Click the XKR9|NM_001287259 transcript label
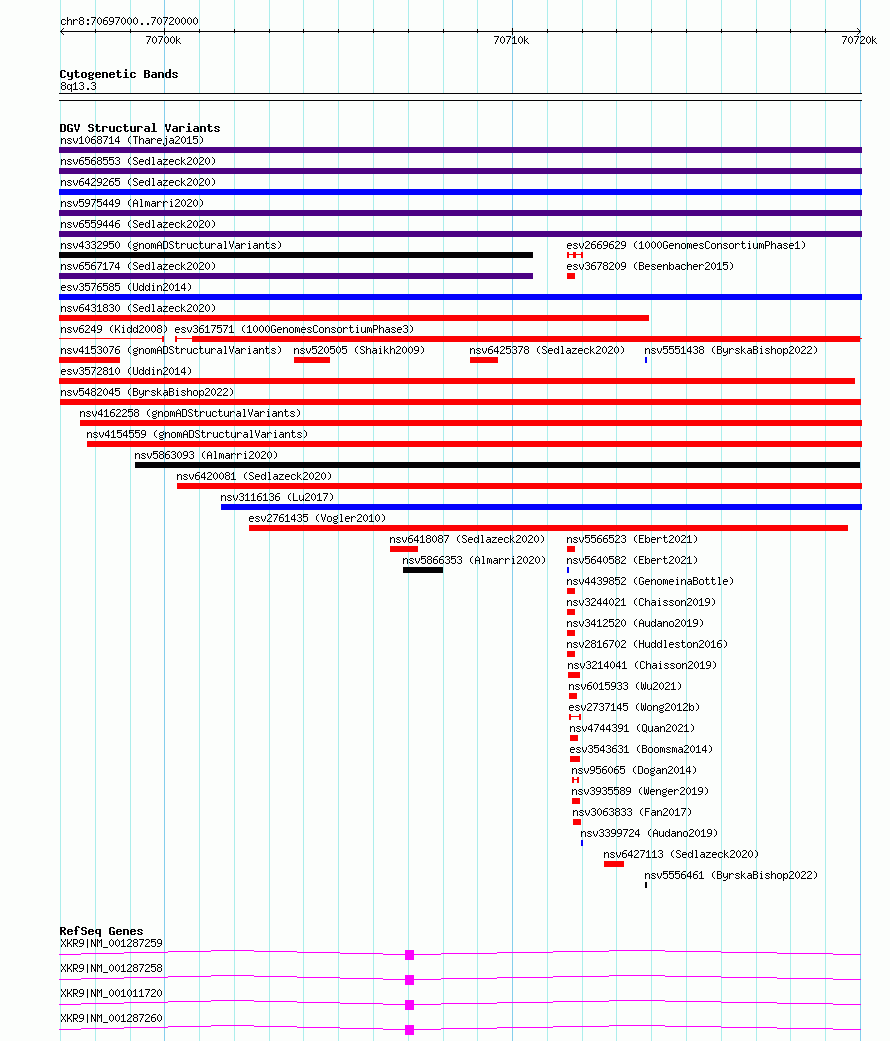Image resolution: width=890 pixels, height=1041 pixels. [x=111, y=943]
